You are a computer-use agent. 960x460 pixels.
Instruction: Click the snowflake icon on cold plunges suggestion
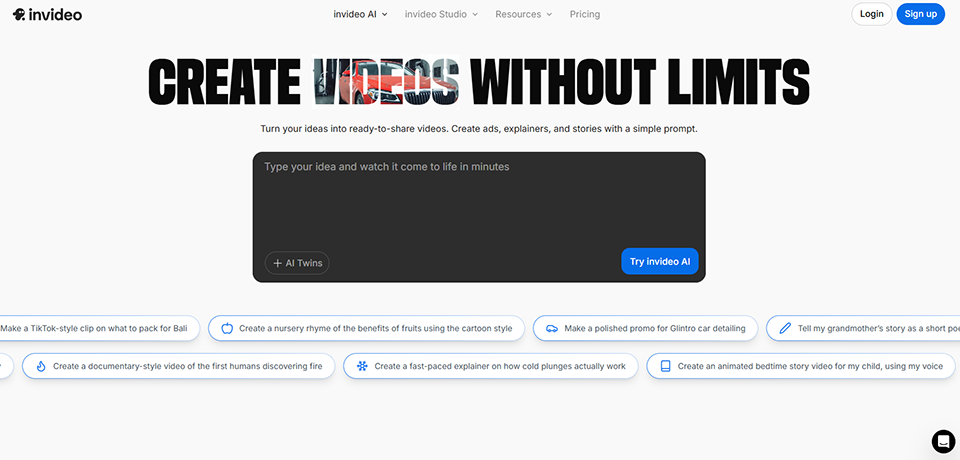[x=362, y=366]
